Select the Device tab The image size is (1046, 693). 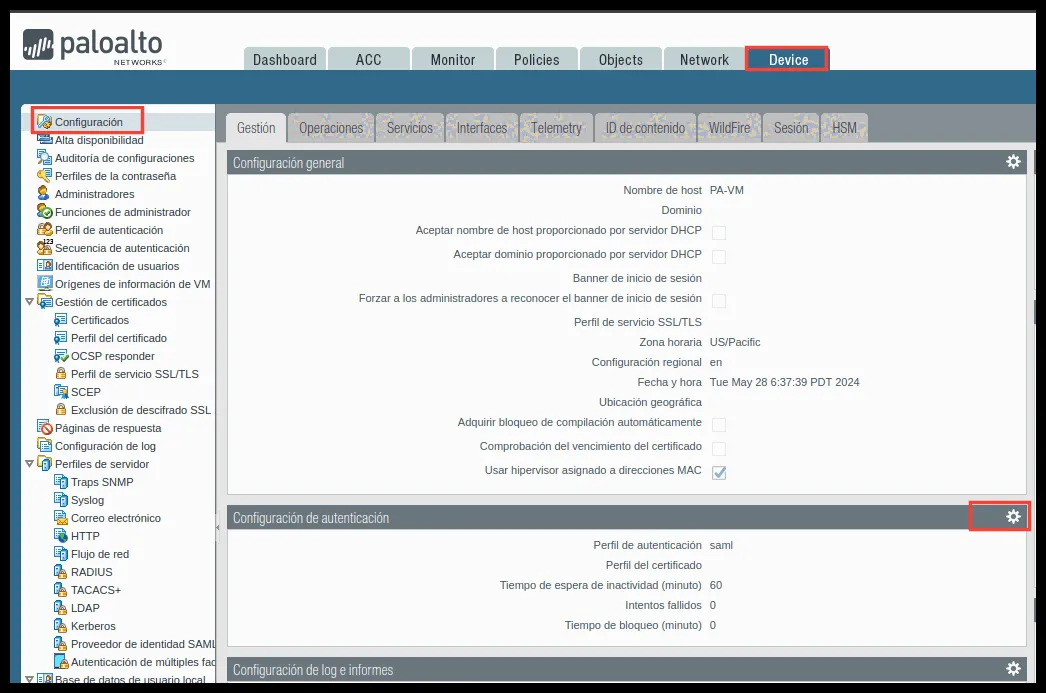[788, 59]
